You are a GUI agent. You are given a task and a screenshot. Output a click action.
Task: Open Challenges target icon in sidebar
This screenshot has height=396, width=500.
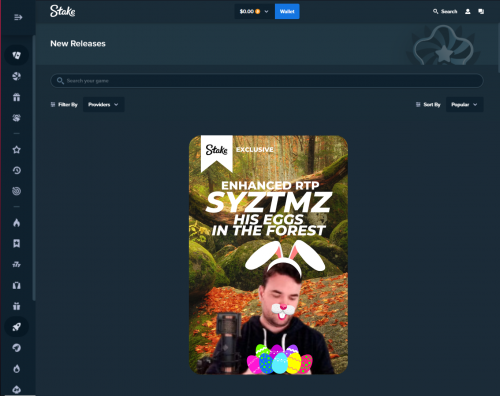pyautogui.click(x=16, y=191)
